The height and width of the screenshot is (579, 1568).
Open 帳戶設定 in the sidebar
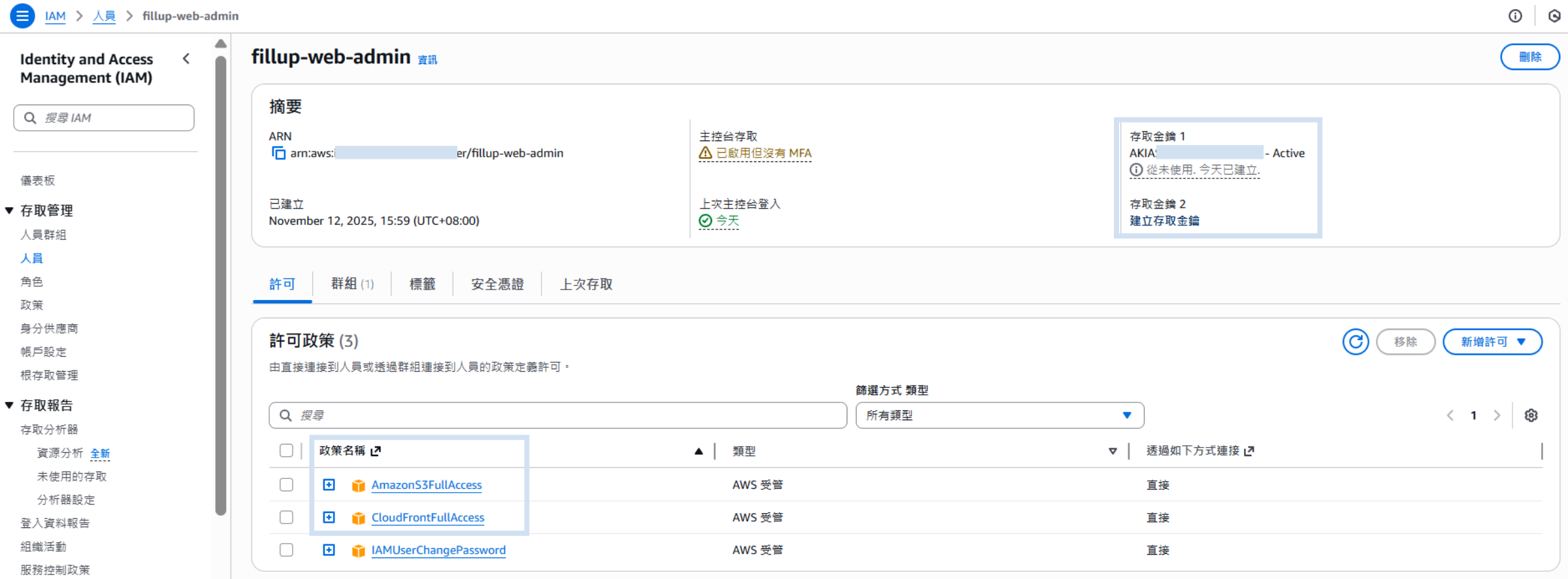point(43,352)
